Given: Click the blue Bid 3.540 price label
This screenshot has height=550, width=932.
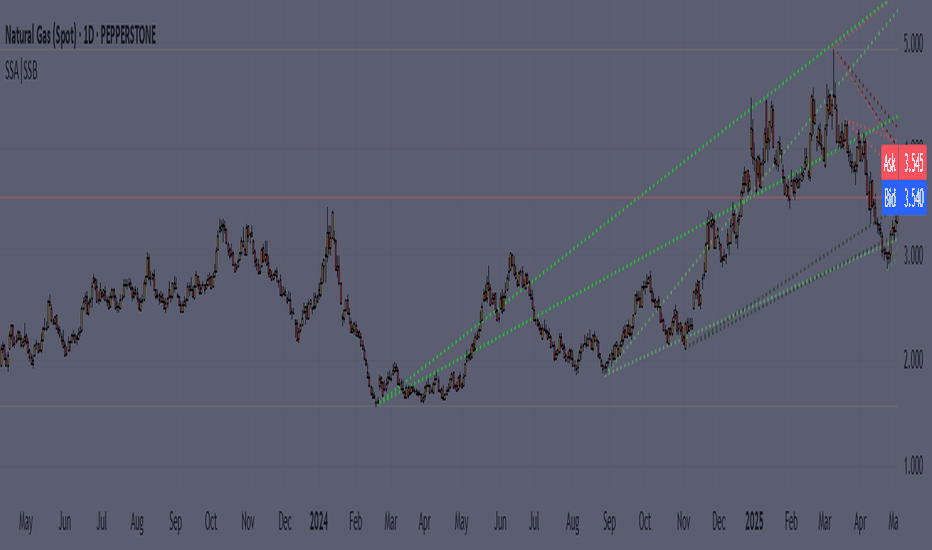Looking at the screenshot, I should click(904, 198).
